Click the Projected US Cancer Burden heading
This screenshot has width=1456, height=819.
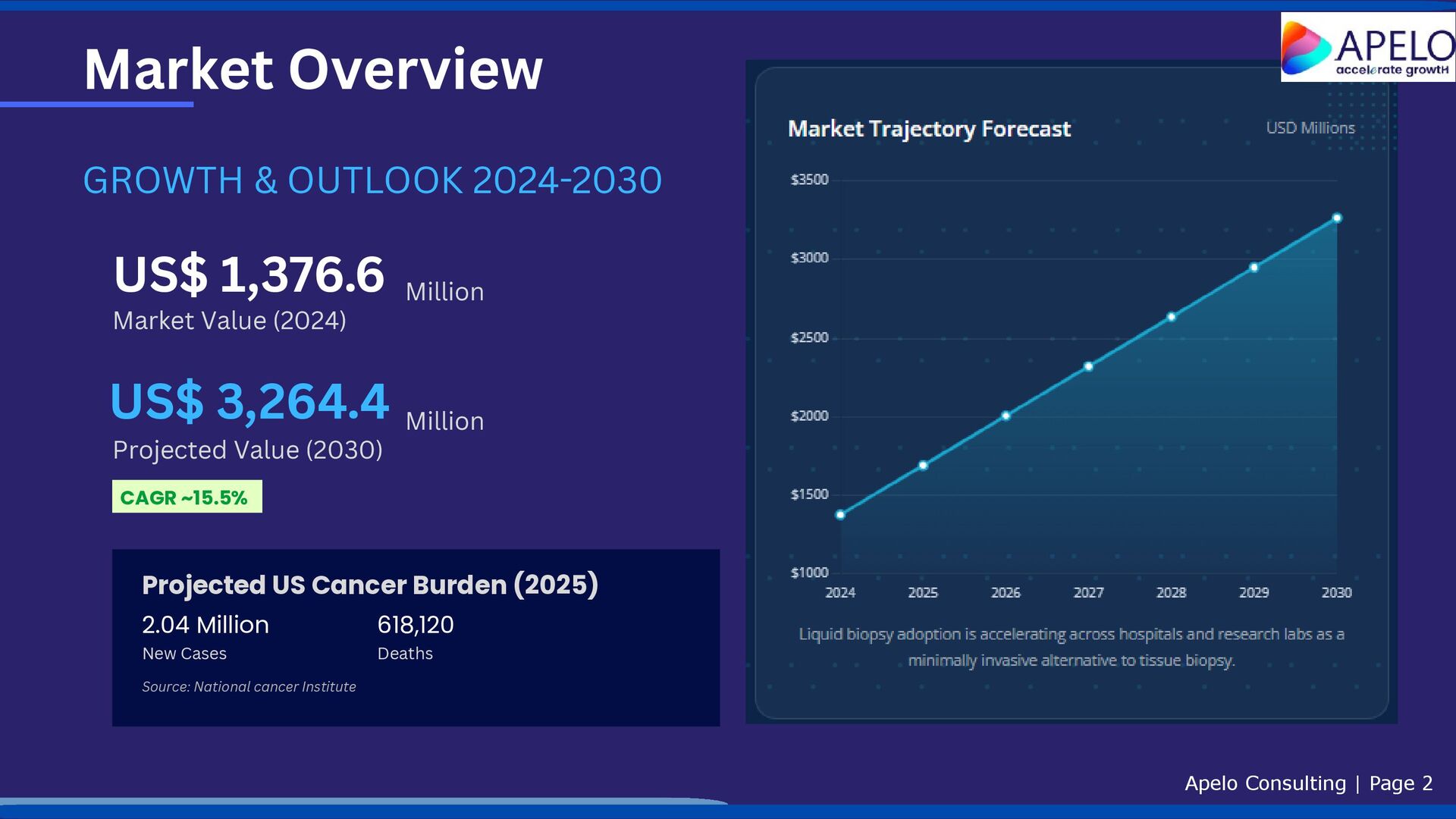click(370, 585)
